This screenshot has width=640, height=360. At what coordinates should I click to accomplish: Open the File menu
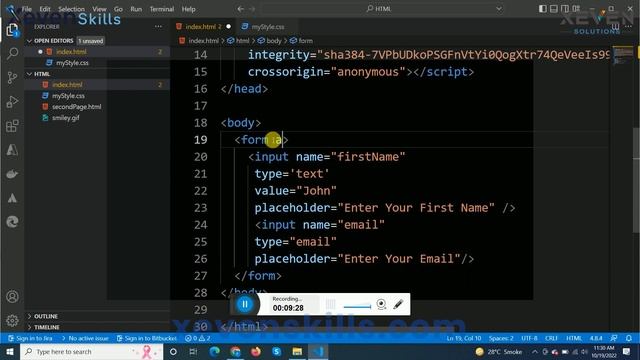[27, 9]
